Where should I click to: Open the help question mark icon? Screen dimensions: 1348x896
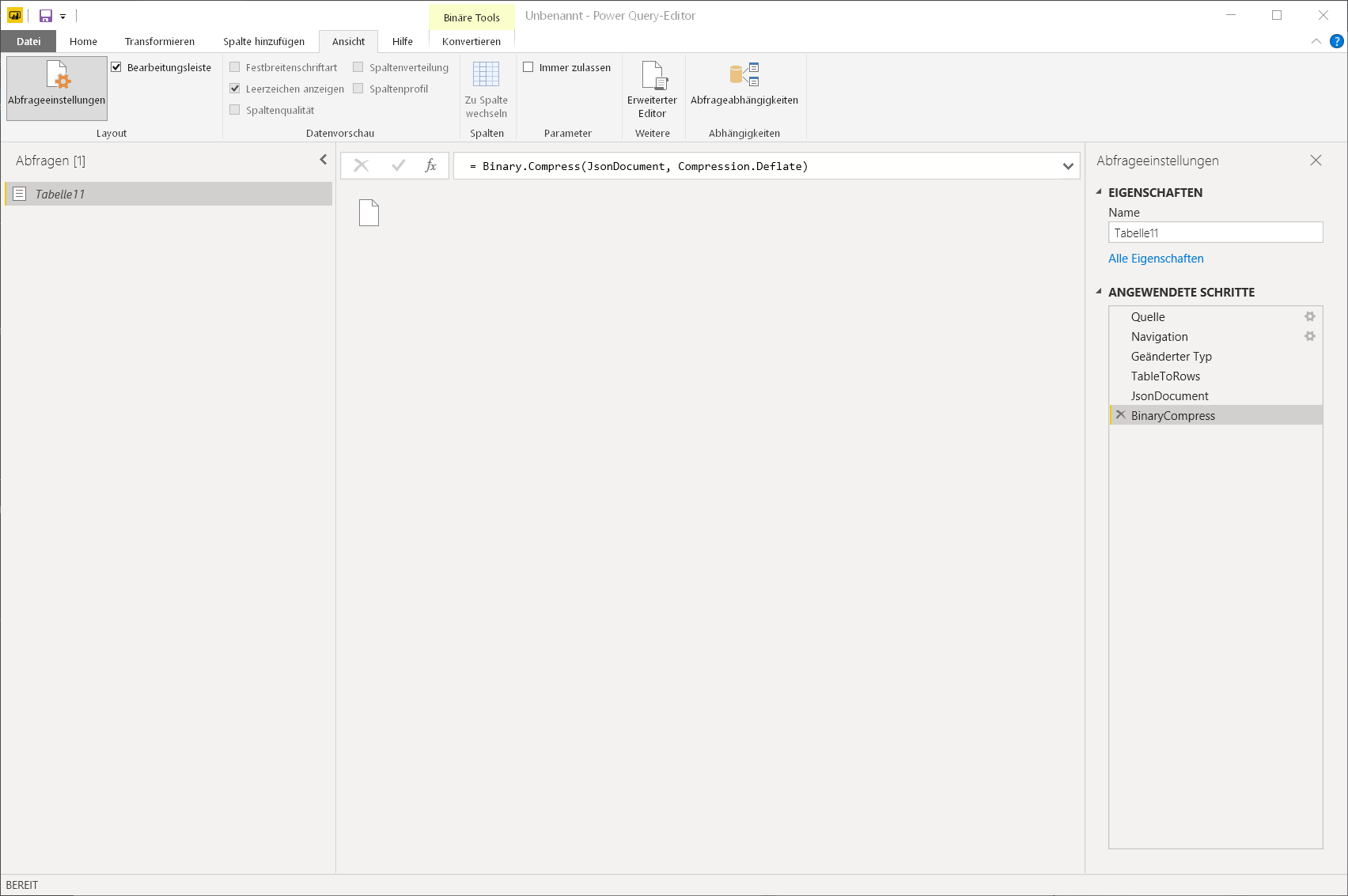[x=1336, y=41]
